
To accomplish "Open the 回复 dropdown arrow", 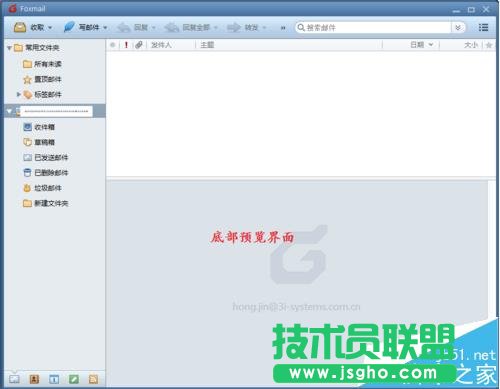I will 154,28.
